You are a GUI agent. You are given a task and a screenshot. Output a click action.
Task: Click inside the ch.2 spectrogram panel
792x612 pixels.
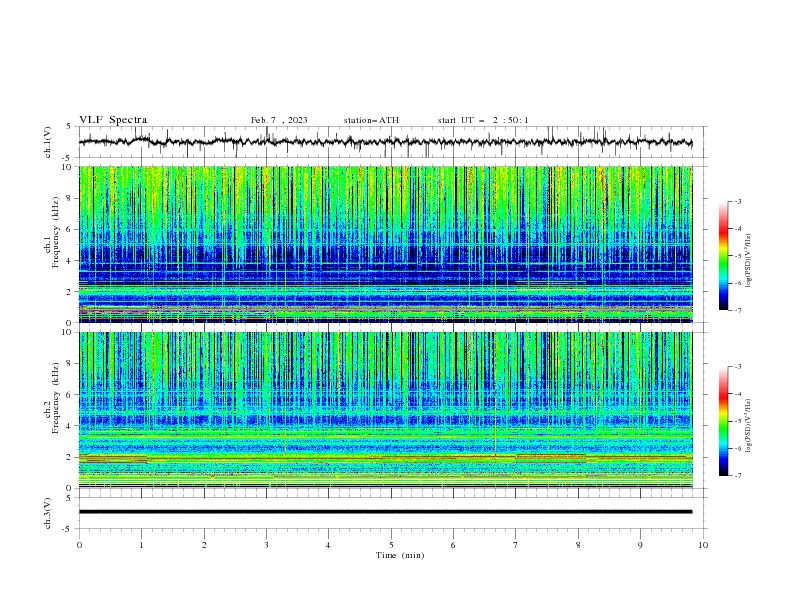point(385,410)
